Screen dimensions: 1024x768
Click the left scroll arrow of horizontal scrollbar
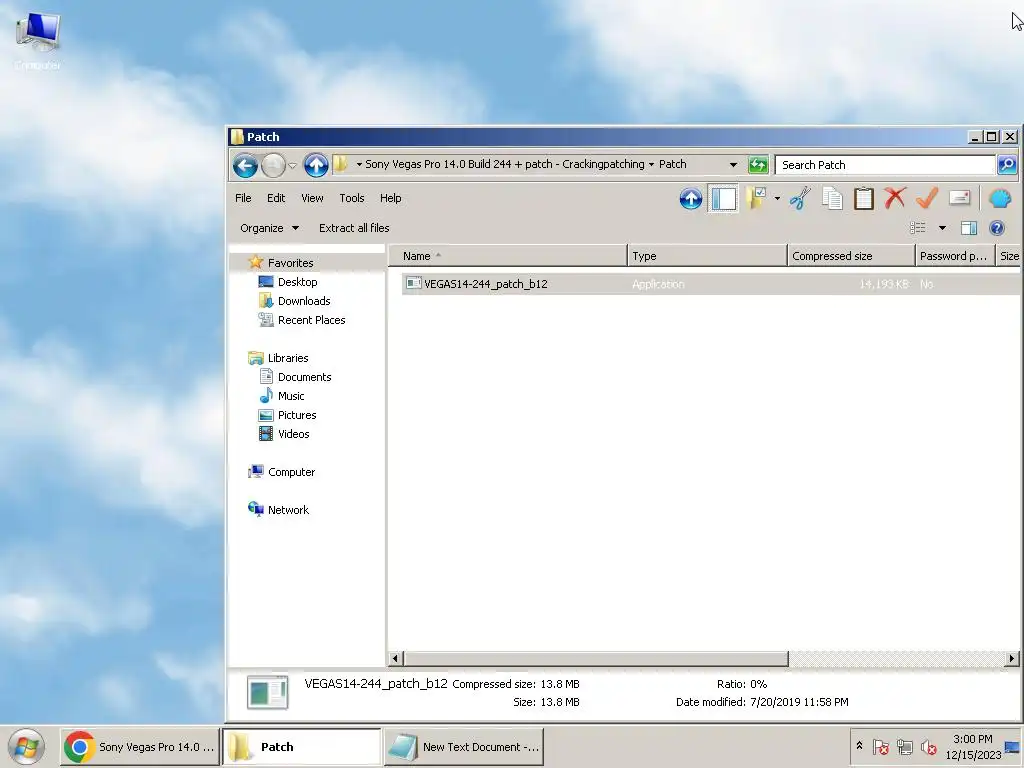(x=395, y=658)
